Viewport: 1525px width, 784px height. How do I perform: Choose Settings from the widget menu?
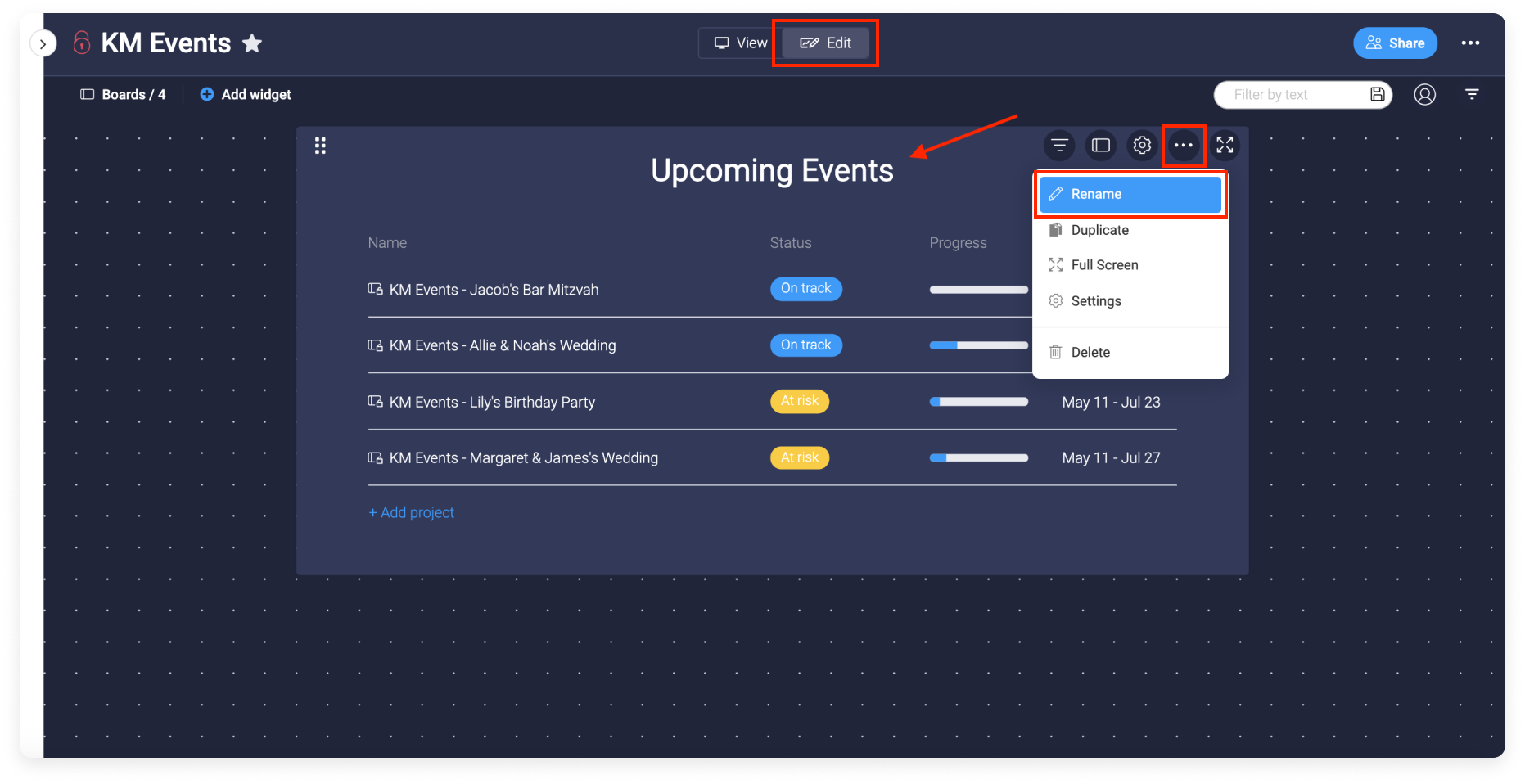click(1130, 301)
